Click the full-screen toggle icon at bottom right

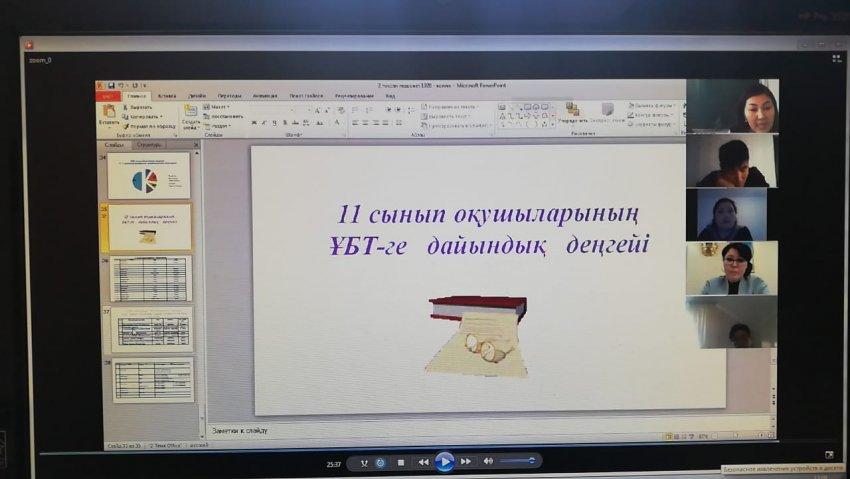point(829,454)
